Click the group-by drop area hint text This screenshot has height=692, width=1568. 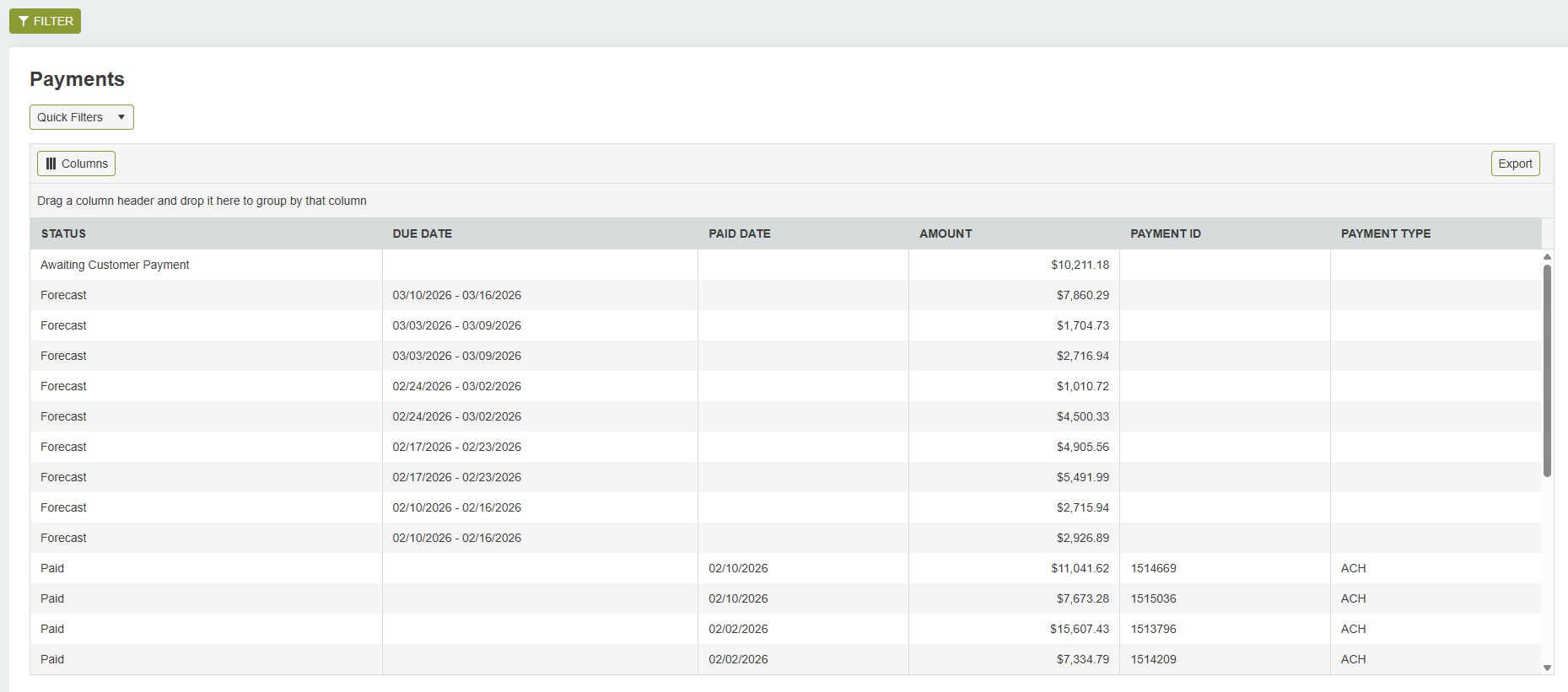click(202, 201)
